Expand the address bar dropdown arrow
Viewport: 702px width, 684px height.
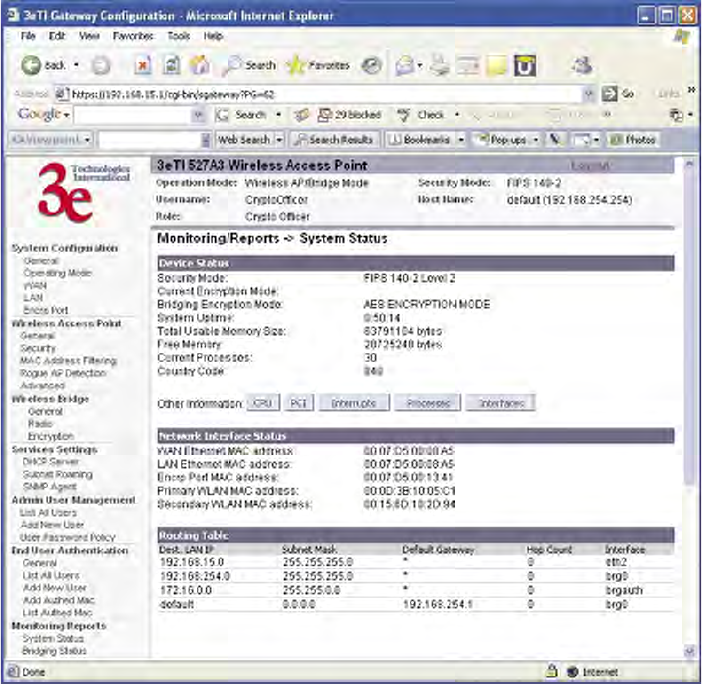pos(591,93)
